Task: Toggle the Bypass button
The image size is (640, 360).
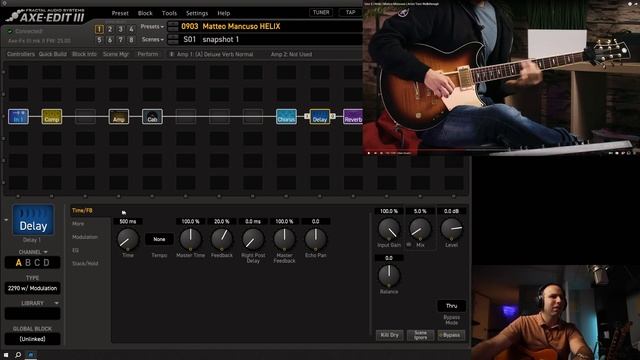Action: point(451,335)
